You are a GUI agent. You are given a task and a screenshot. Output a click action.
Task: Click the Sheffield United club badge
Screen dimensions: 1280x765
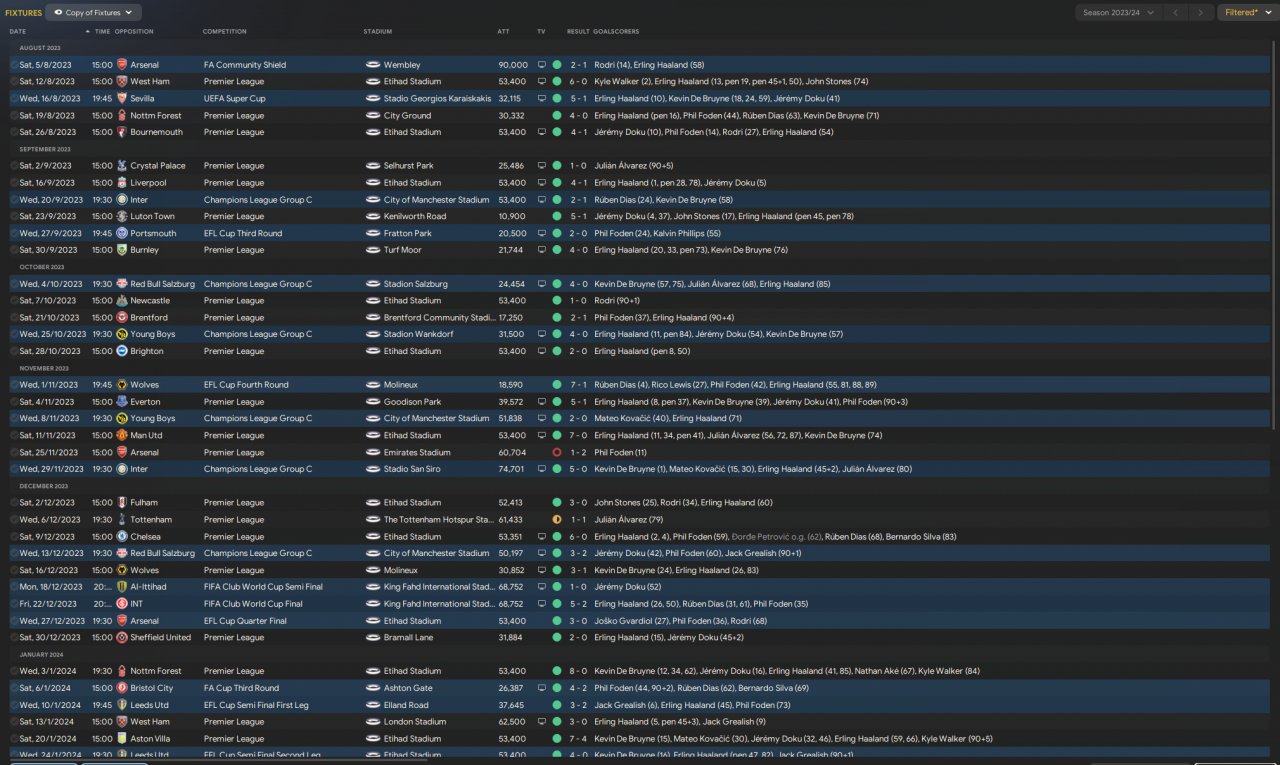point(122,637)
